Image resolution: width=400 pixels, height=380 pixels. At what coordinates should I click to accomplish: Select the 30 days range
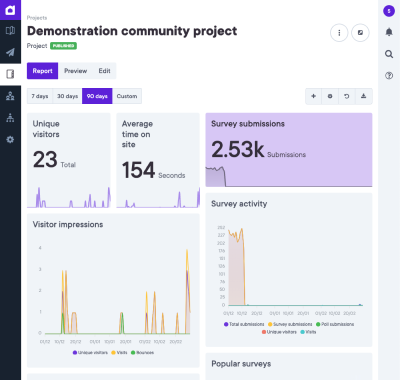click(x=67, y=96)
